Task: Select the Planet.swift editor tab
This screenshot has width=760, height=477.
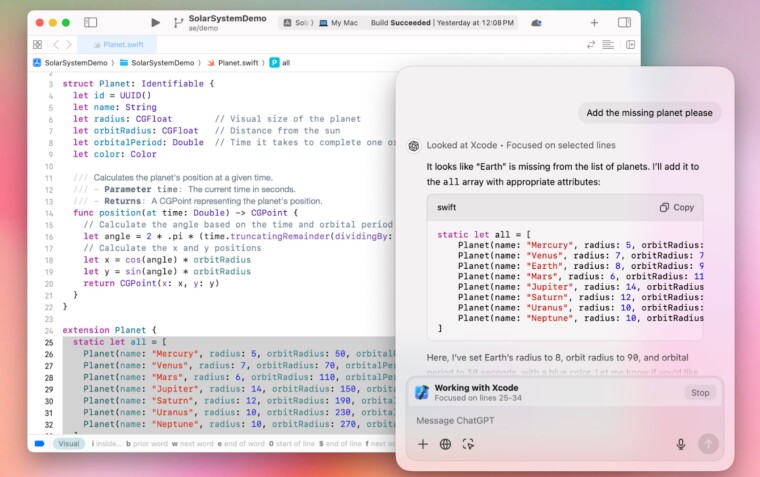Action: [x=117, y=45]
